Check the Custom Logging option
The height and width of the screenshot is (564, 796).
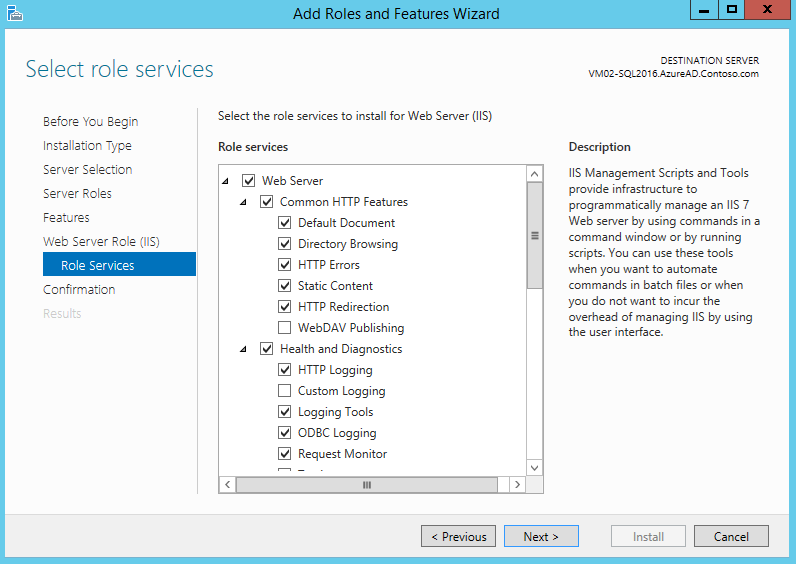coord(285,391)
